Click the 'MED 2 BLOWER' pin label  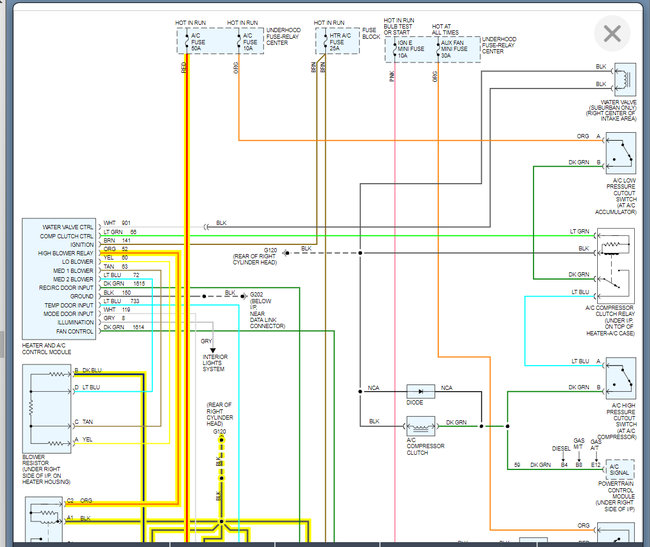pos(73,279)
